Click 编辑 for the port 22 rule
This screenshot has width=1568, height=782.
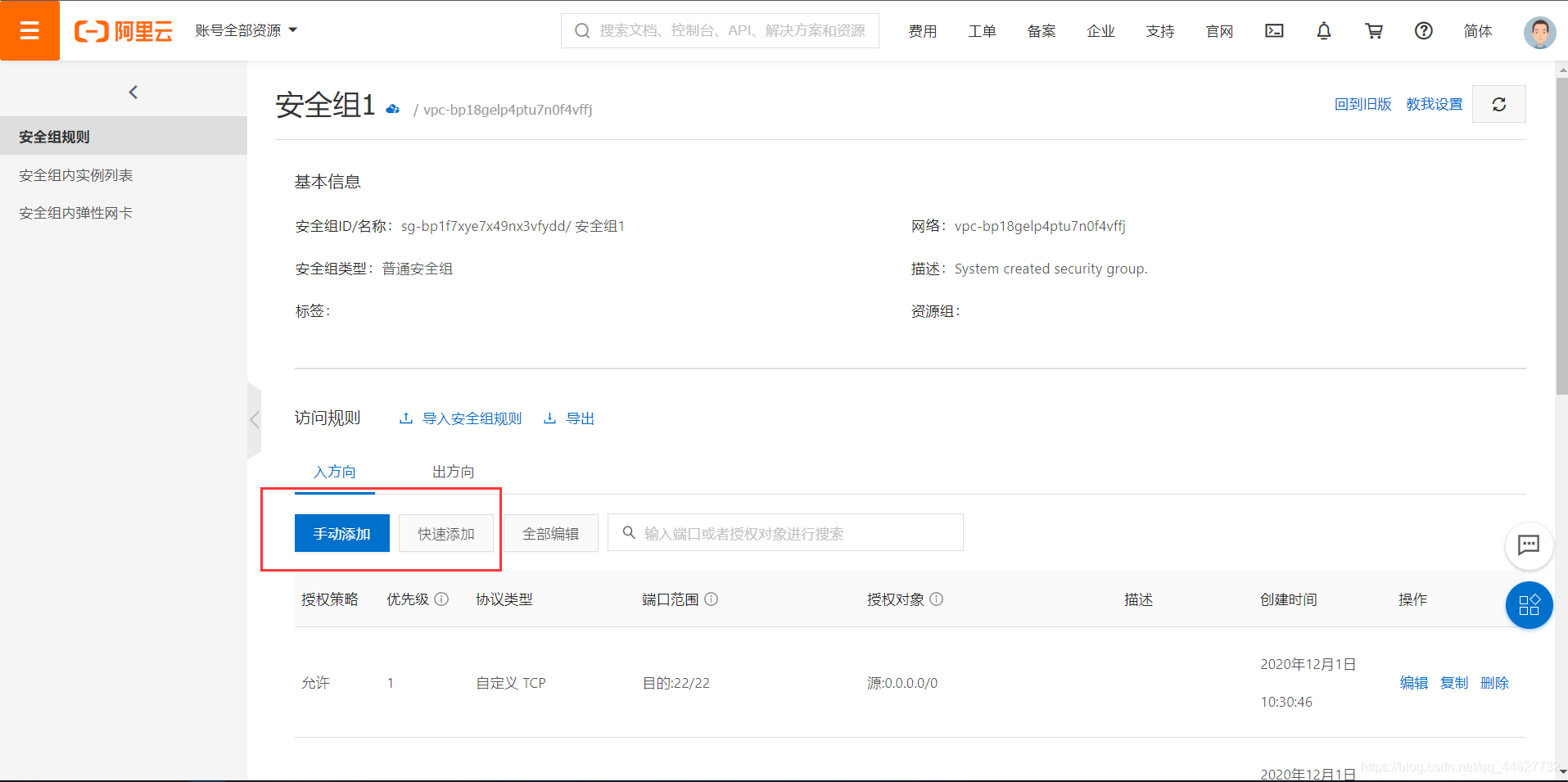click(1413, 682)
